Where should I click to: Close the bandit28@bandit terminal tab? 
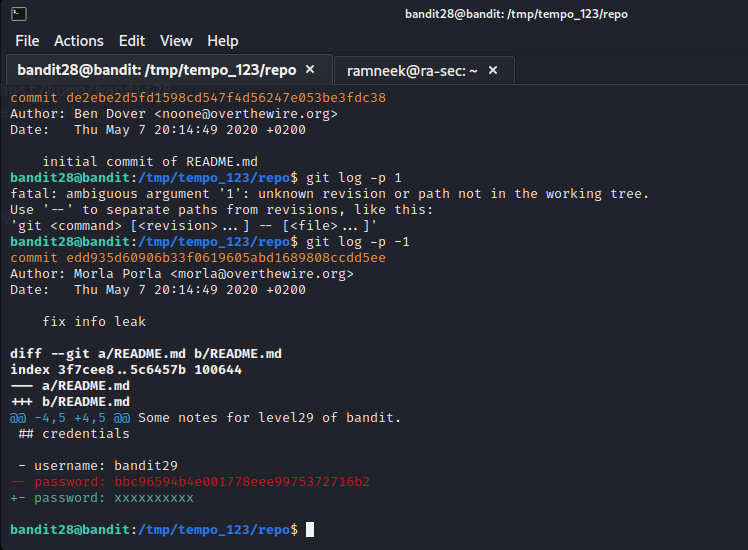point(310,70)
